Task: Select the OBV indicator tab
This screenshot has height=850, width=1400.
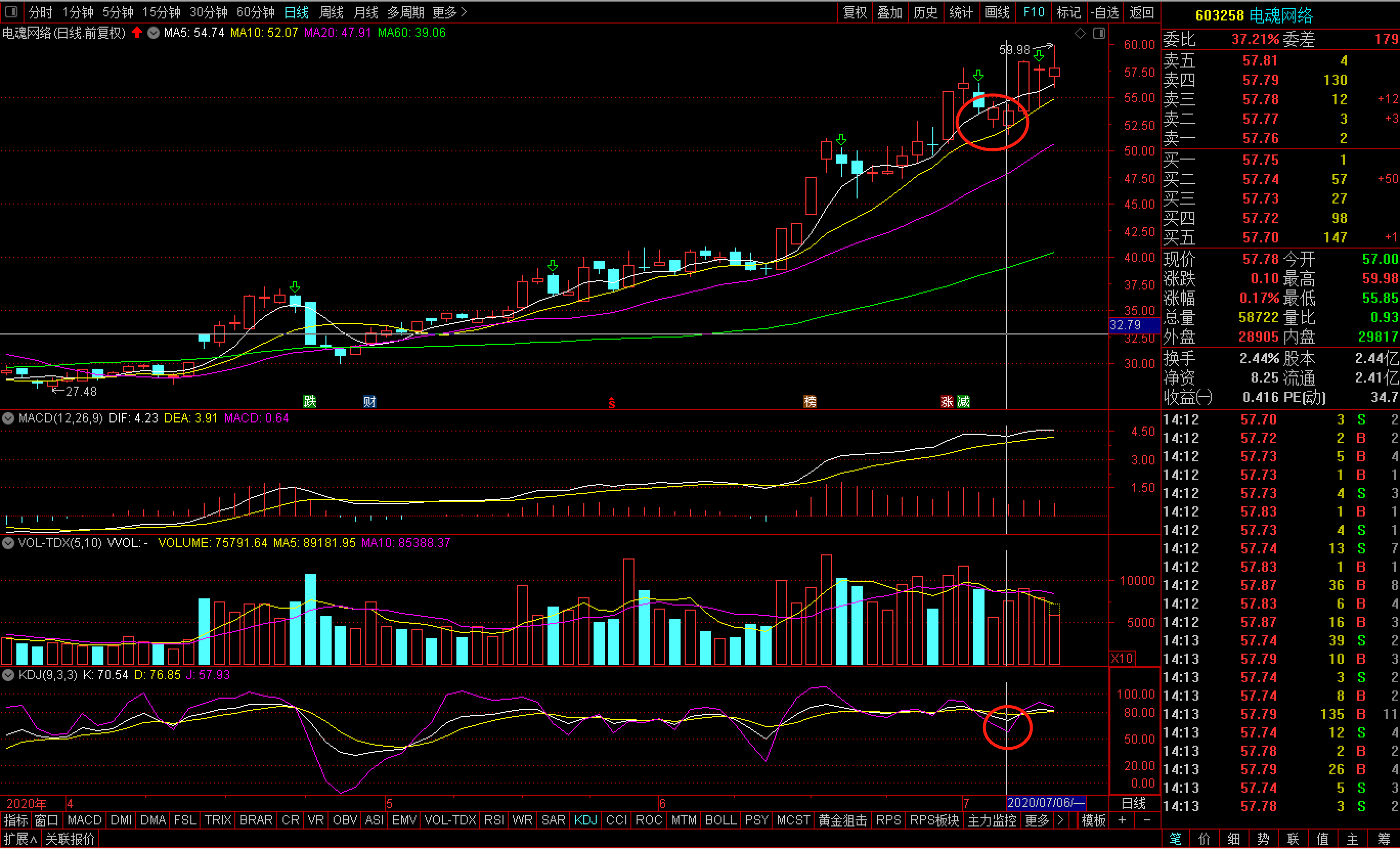Action: coord(344,821)
